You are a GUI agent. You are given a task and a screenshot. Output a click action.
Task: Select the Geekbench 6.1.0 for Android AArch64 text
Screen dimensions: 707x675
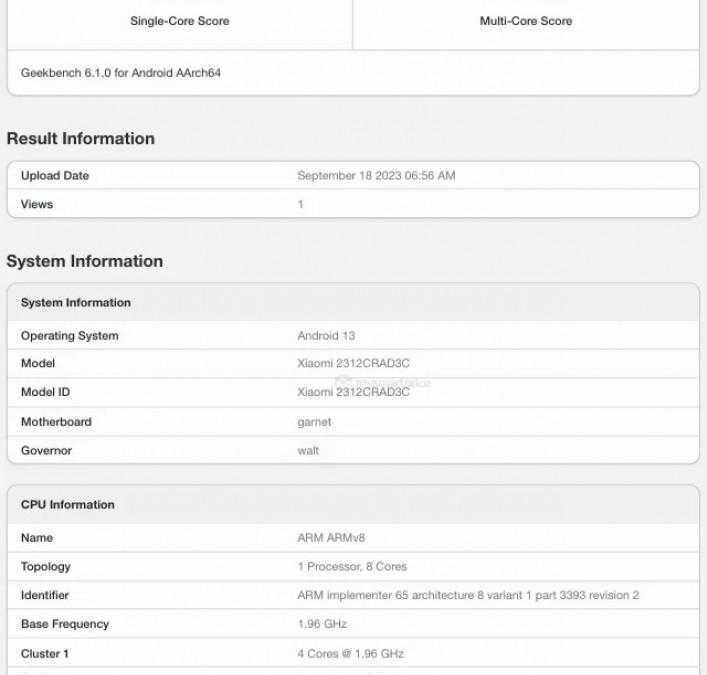(121, 73)
